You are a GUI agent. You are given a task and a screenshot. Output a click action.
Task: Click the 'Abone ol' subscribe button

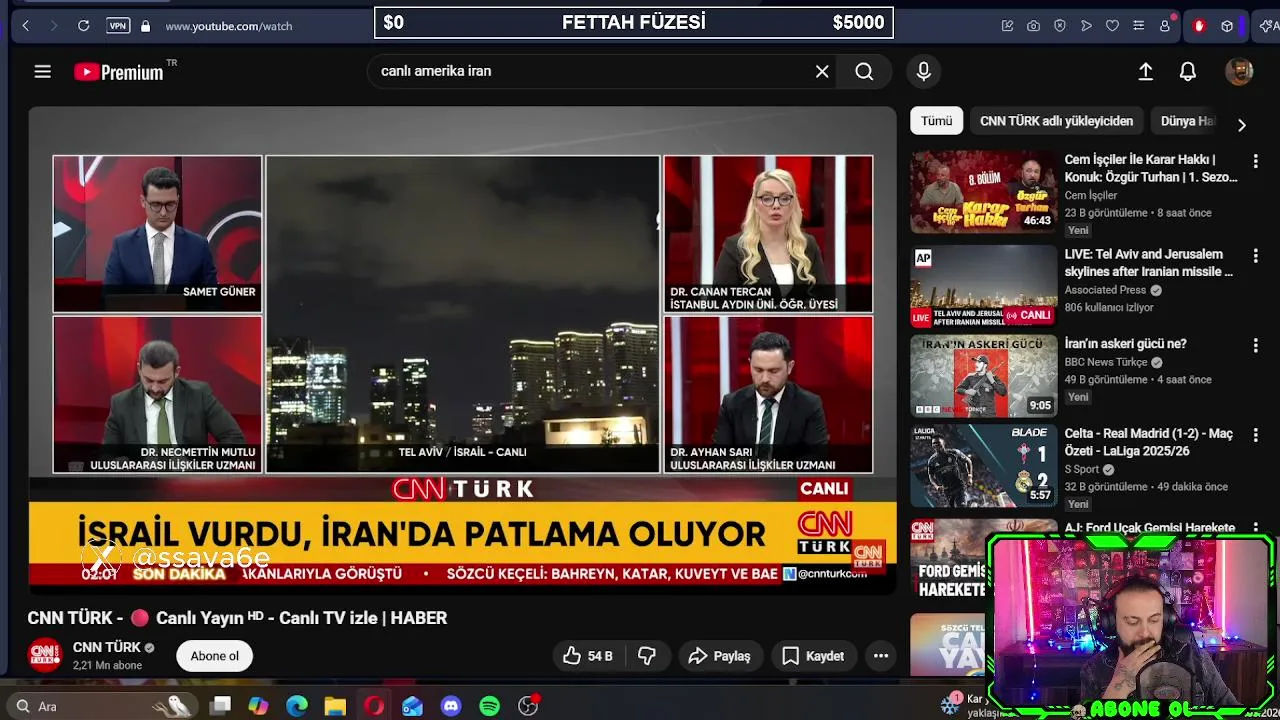(215, 656)
